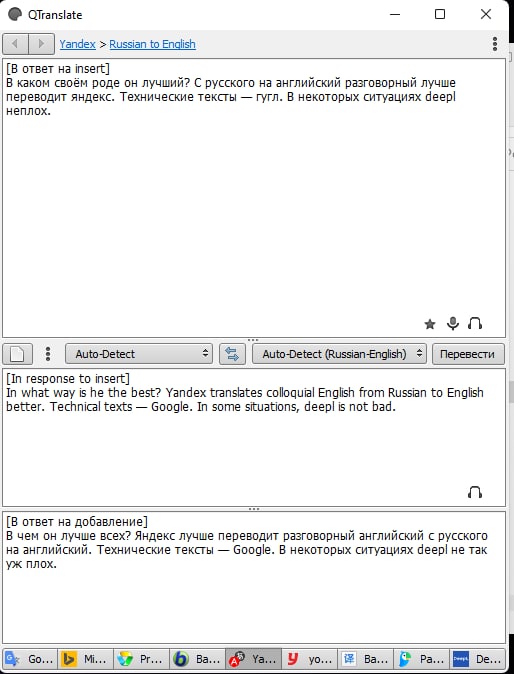Click the Перевести translate button

pyautogui.click(x=468, y=354)
